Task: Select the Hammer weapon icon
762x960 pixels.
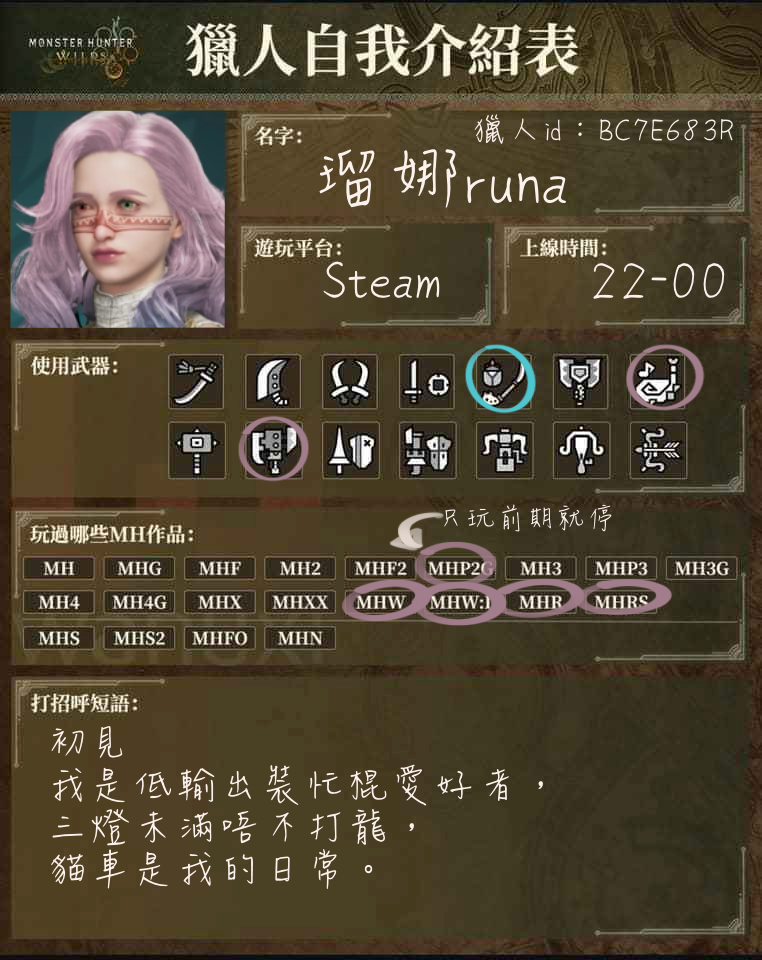Action: (196, 450)
